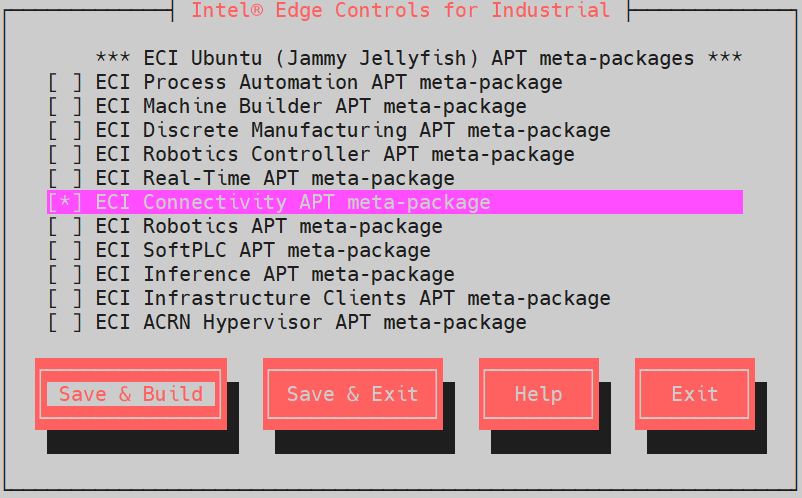Toggle ECI Robotics Controller meta-package checkbox
This screenshot has height=498, width=802.
tap(65, 154)
